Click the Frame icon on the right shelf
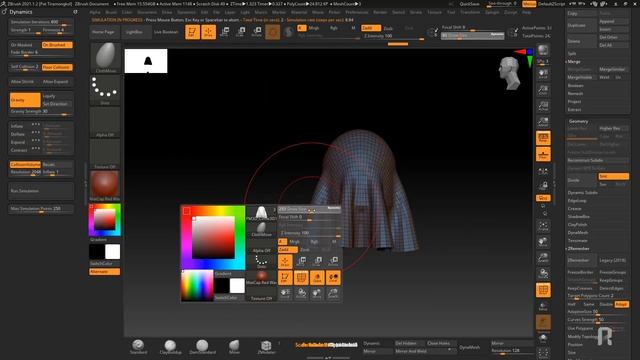Screen dimensions: 640x360 coord(543,226)
